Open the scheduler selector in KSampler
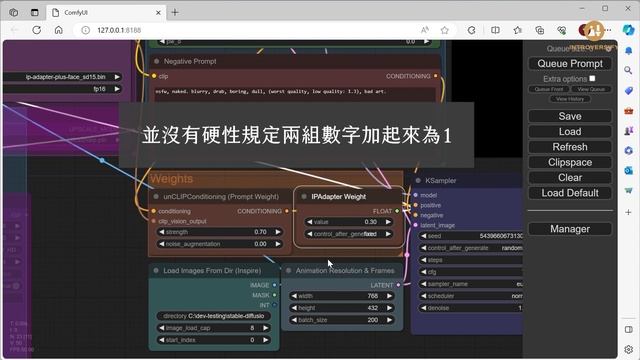The width and height of the screenshot is (640, 360). pyautogui.click(x=471, y=296)
